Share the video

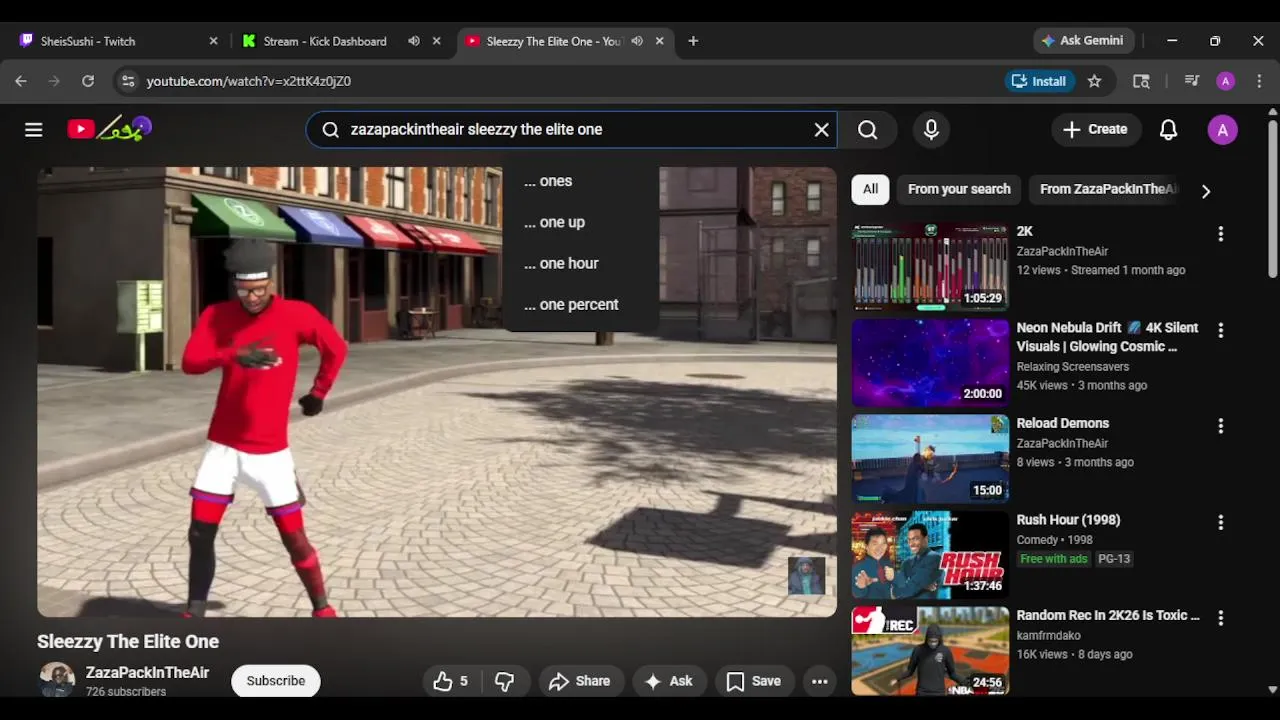point(579,681)
